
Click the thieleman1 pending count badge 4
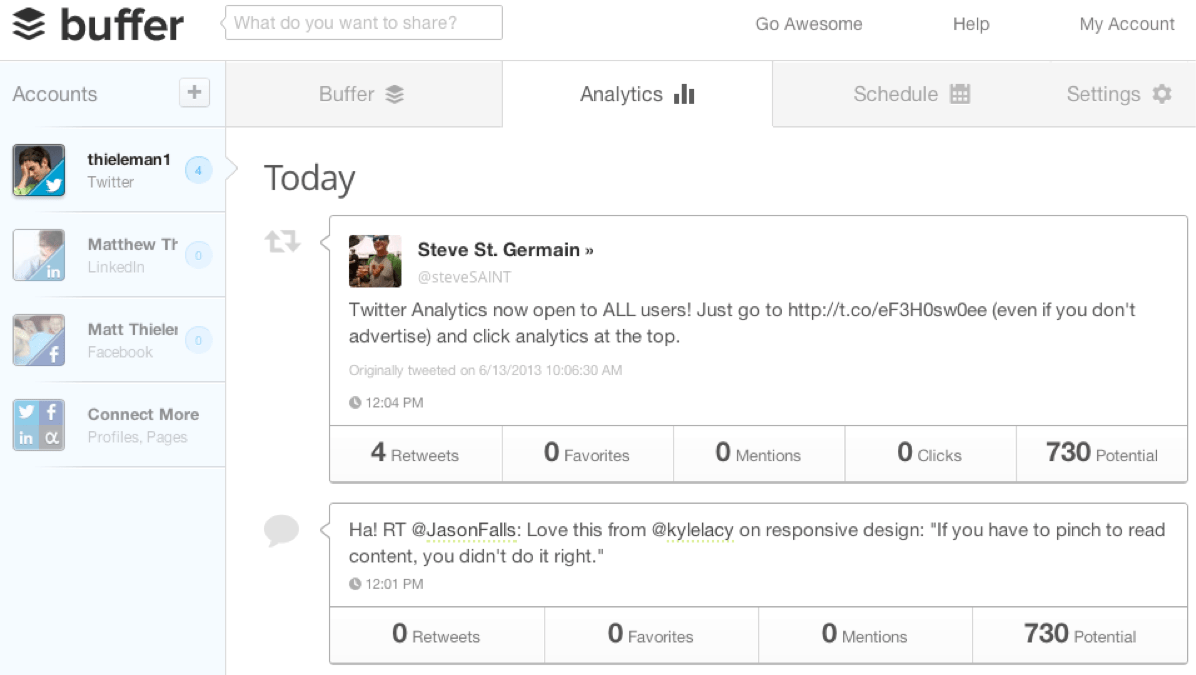coord(198,170)
